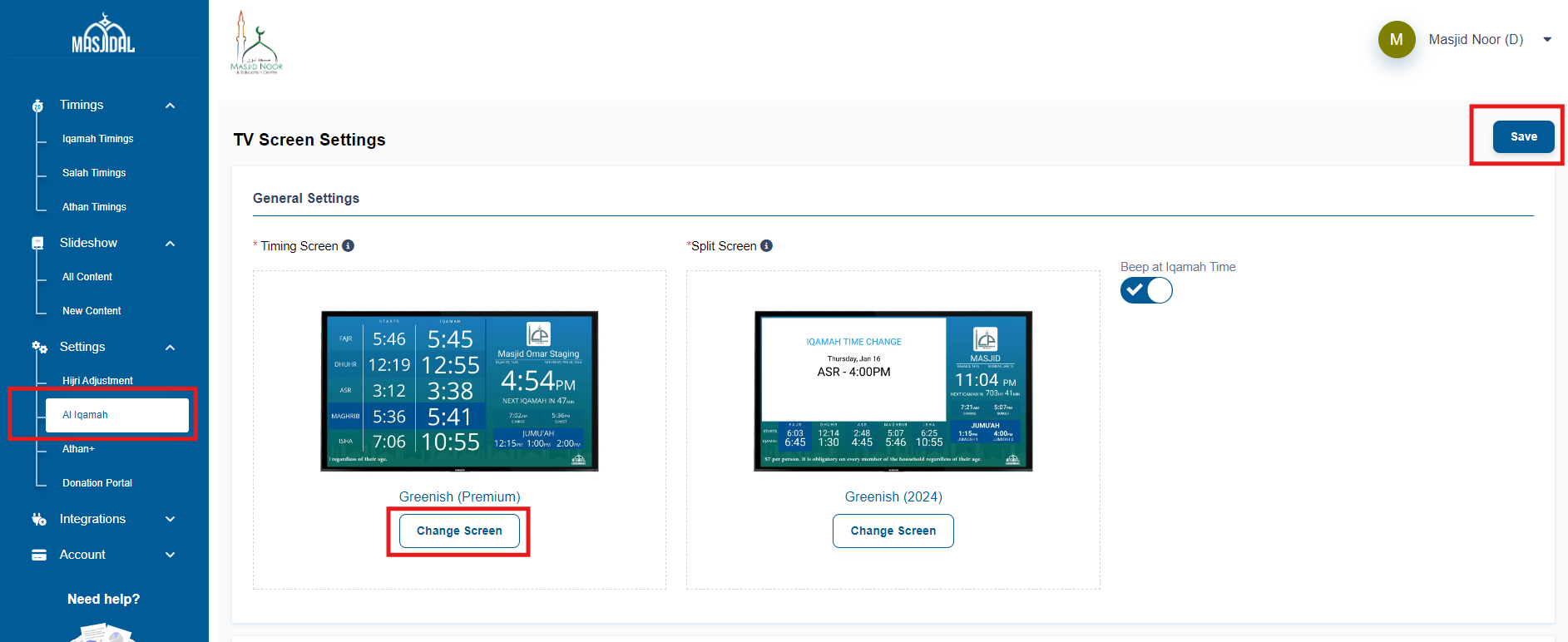Click the Masjid Noor logo image
The image size is (1568, 642).
click(256, 44)
